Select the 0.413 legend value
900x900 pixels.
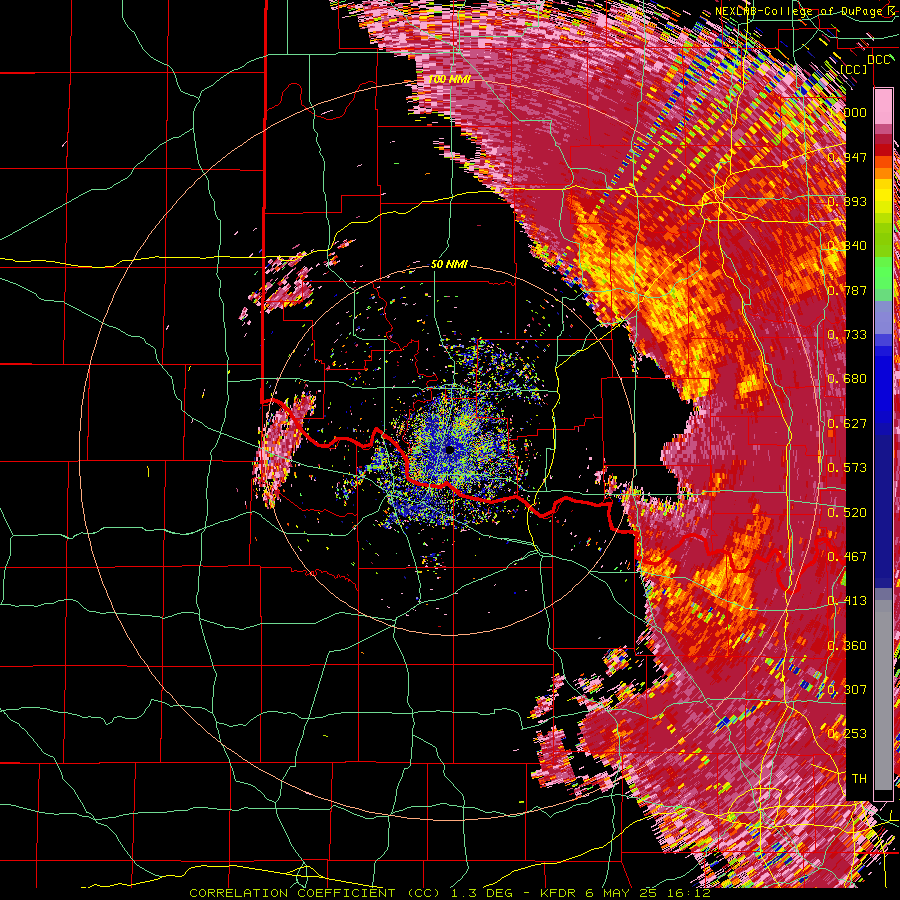coord(847,601)
